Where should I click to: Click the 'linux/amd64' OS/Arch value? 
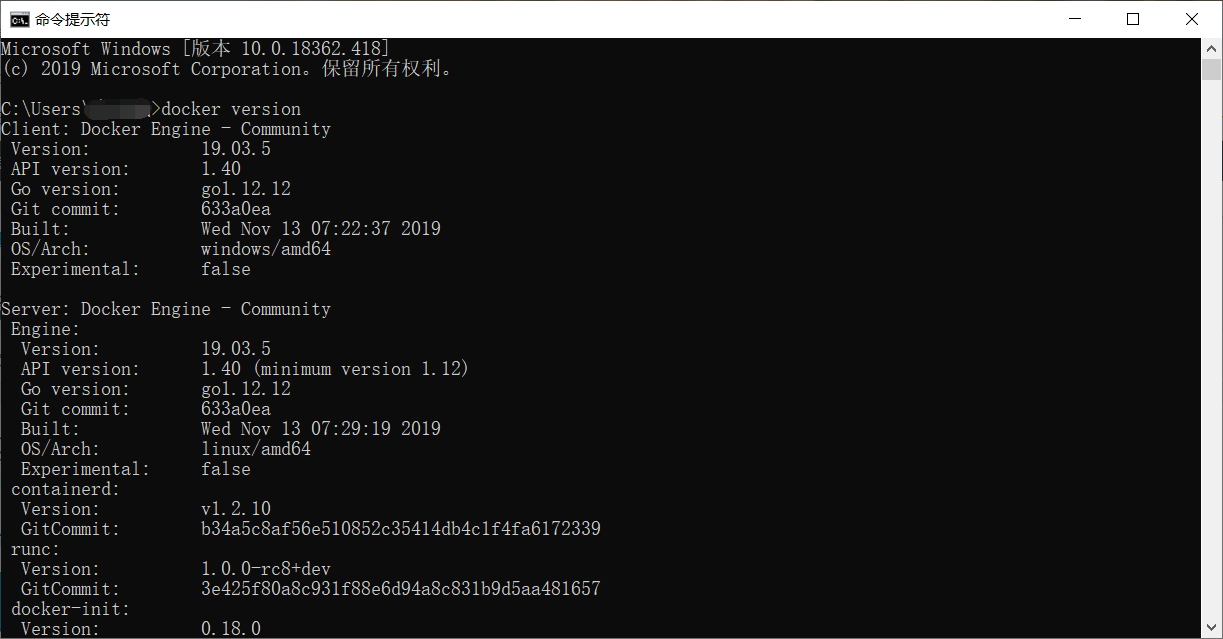click(256, 449)
